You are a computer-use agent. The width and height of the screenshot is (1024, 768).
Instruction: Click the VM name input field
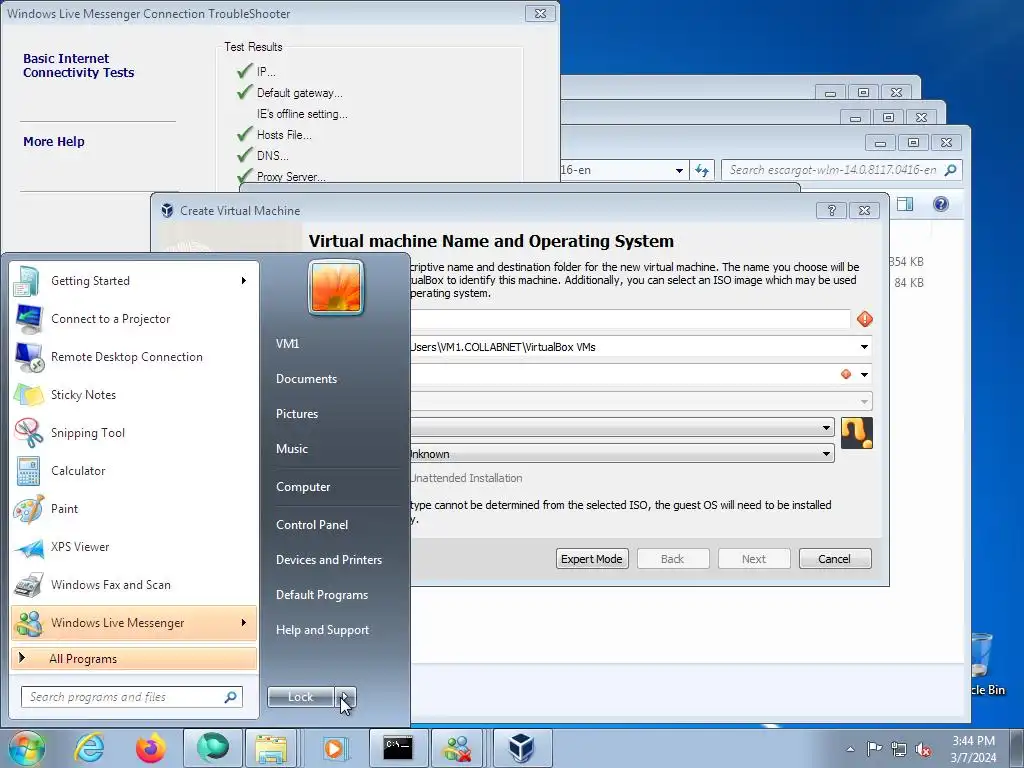(x=630, y=319)
